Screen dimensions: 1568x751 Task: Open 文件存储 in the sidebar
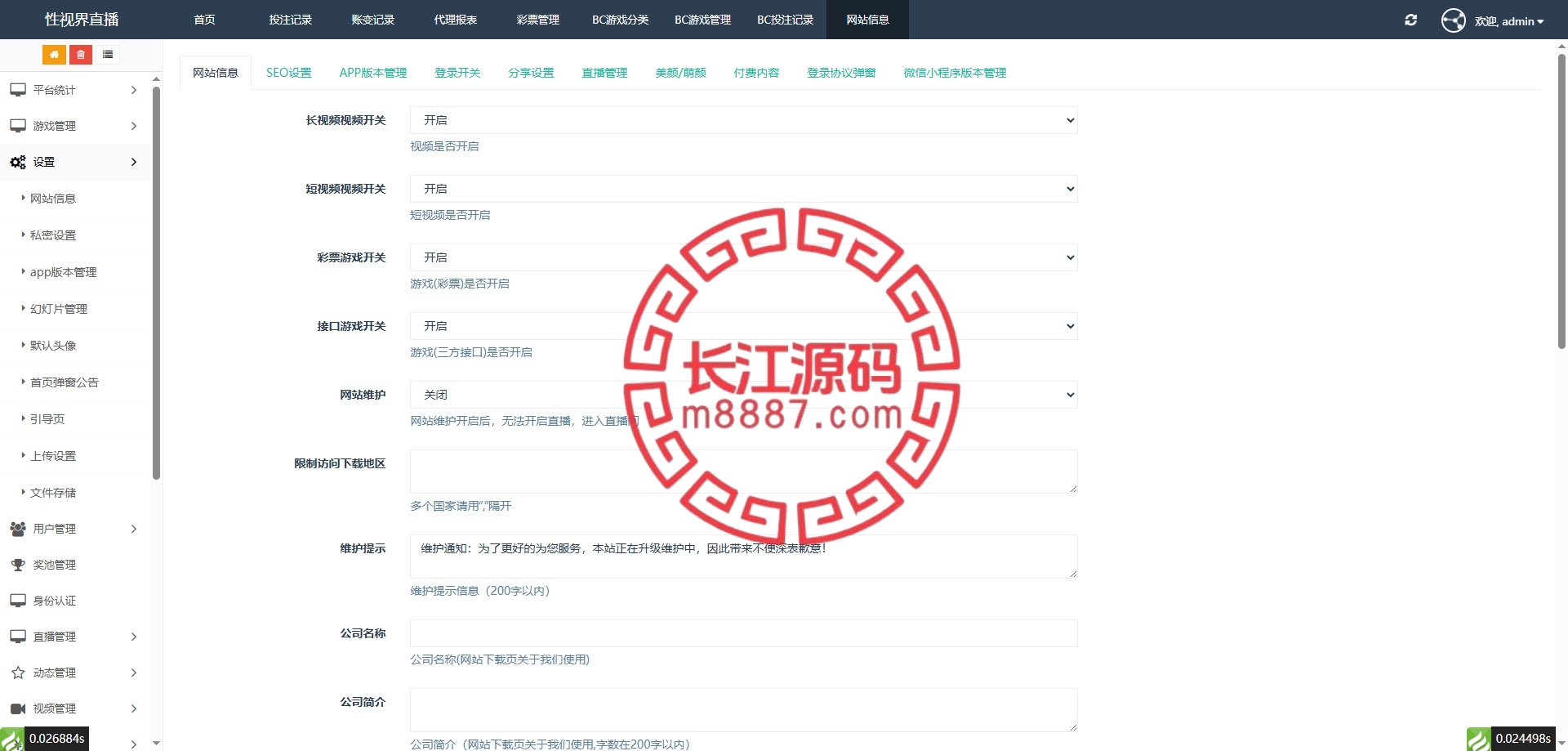pos(53,493)
